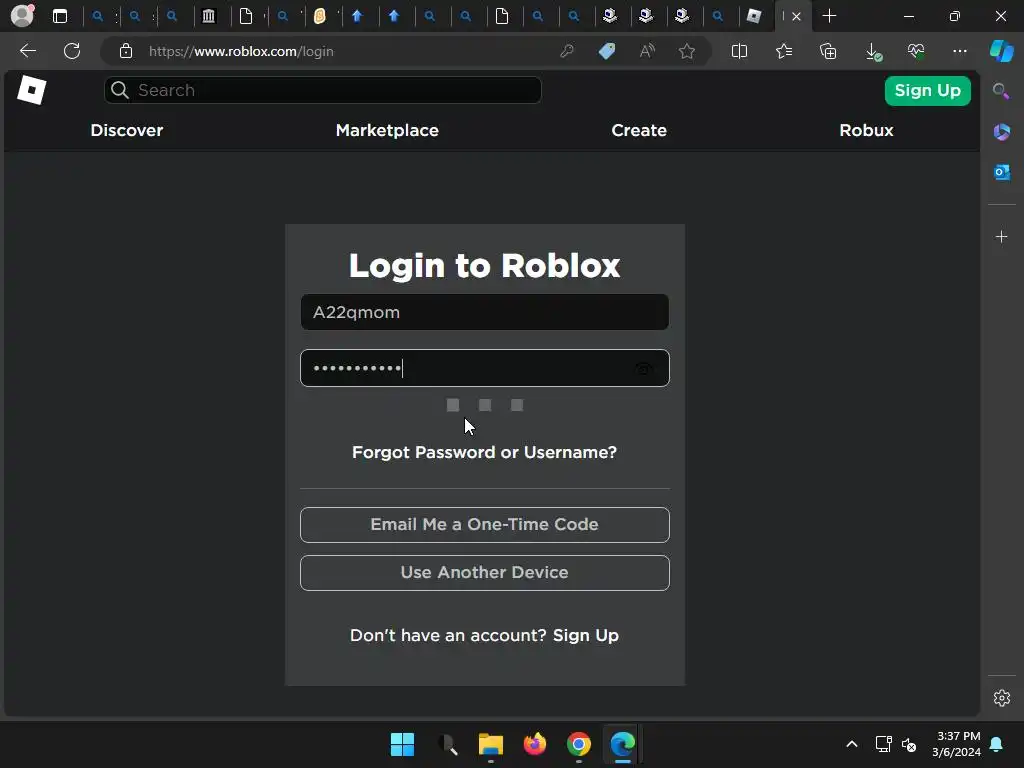Viewport: 1024px width, 768px height.
Task: Open File Explorer from taskbar
Action: tap(490, 744)
